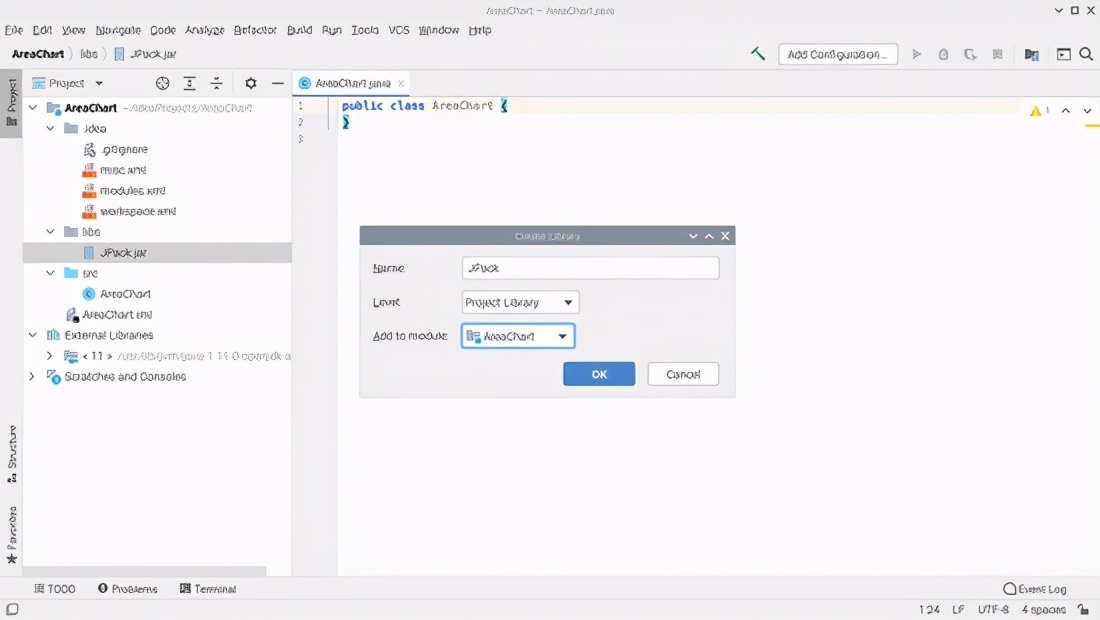The height and width of the screenshot is (620, 1100).
Task: Open Project panel settings gear
Action: [250, 83]
